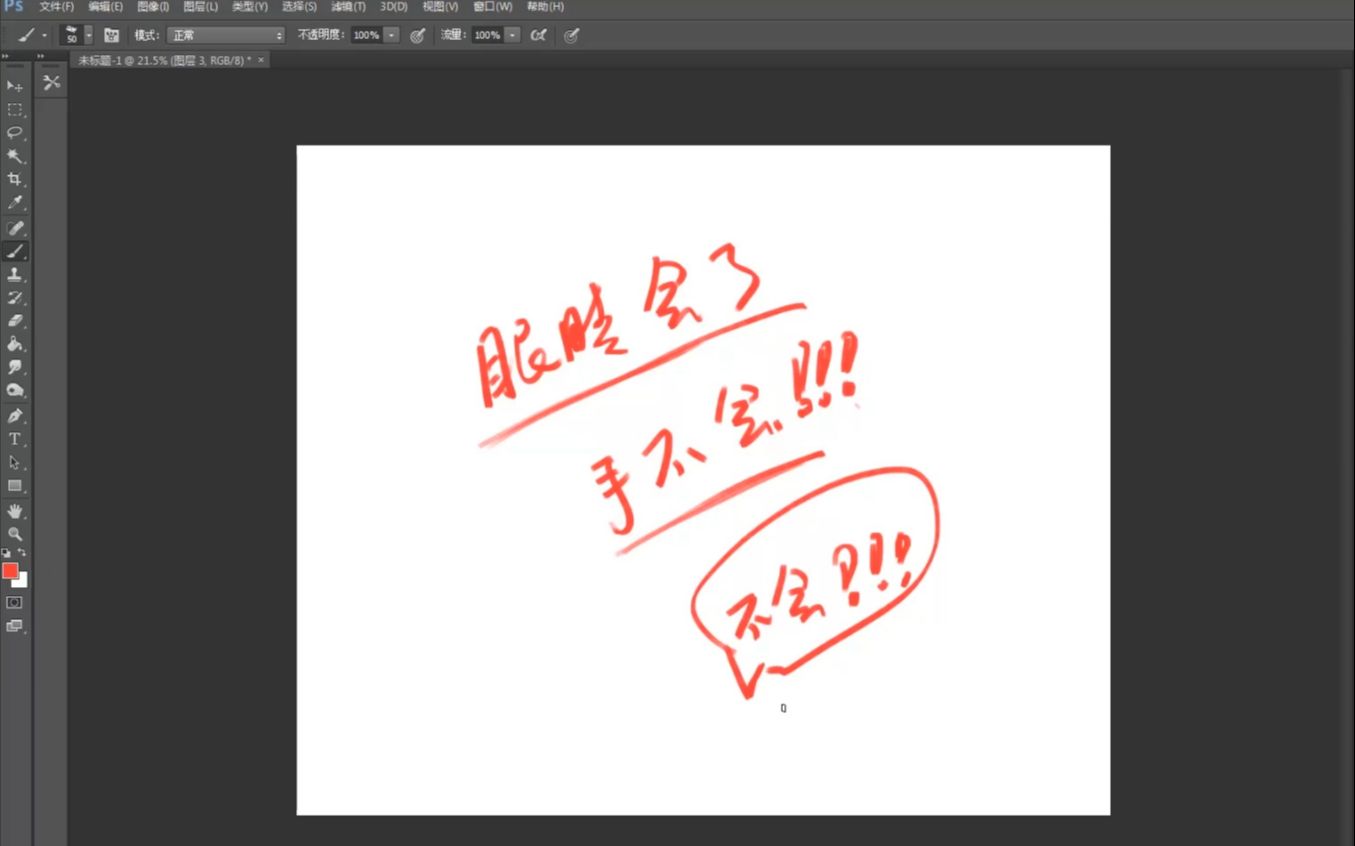Change the screen mode
The width and height of the screenshot is (1355, 846).
pyautogui.click(x=14, y=626)
